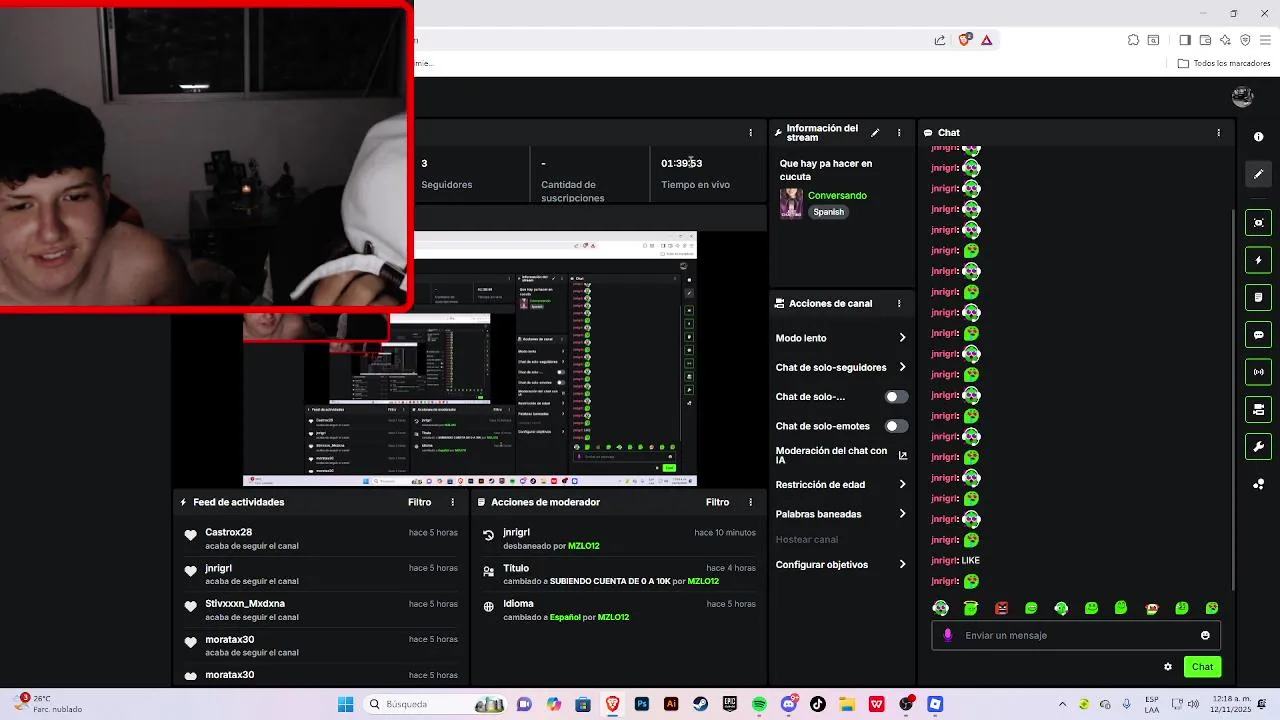Click the pencil edit icon in right sidebar
Image resolution: width=1280 pixels, height=720 pixels.
coord(1258,174)
